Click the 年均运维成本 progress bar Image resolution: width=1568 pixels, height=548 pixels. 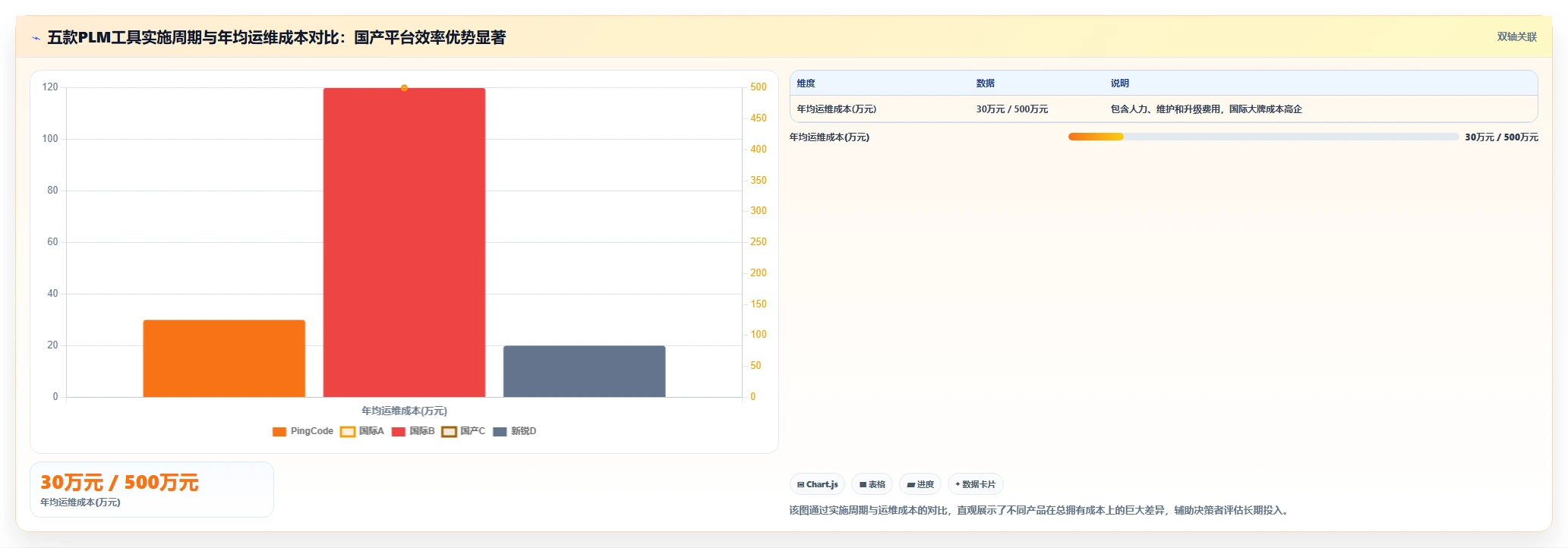click(x=1263, y=137)
